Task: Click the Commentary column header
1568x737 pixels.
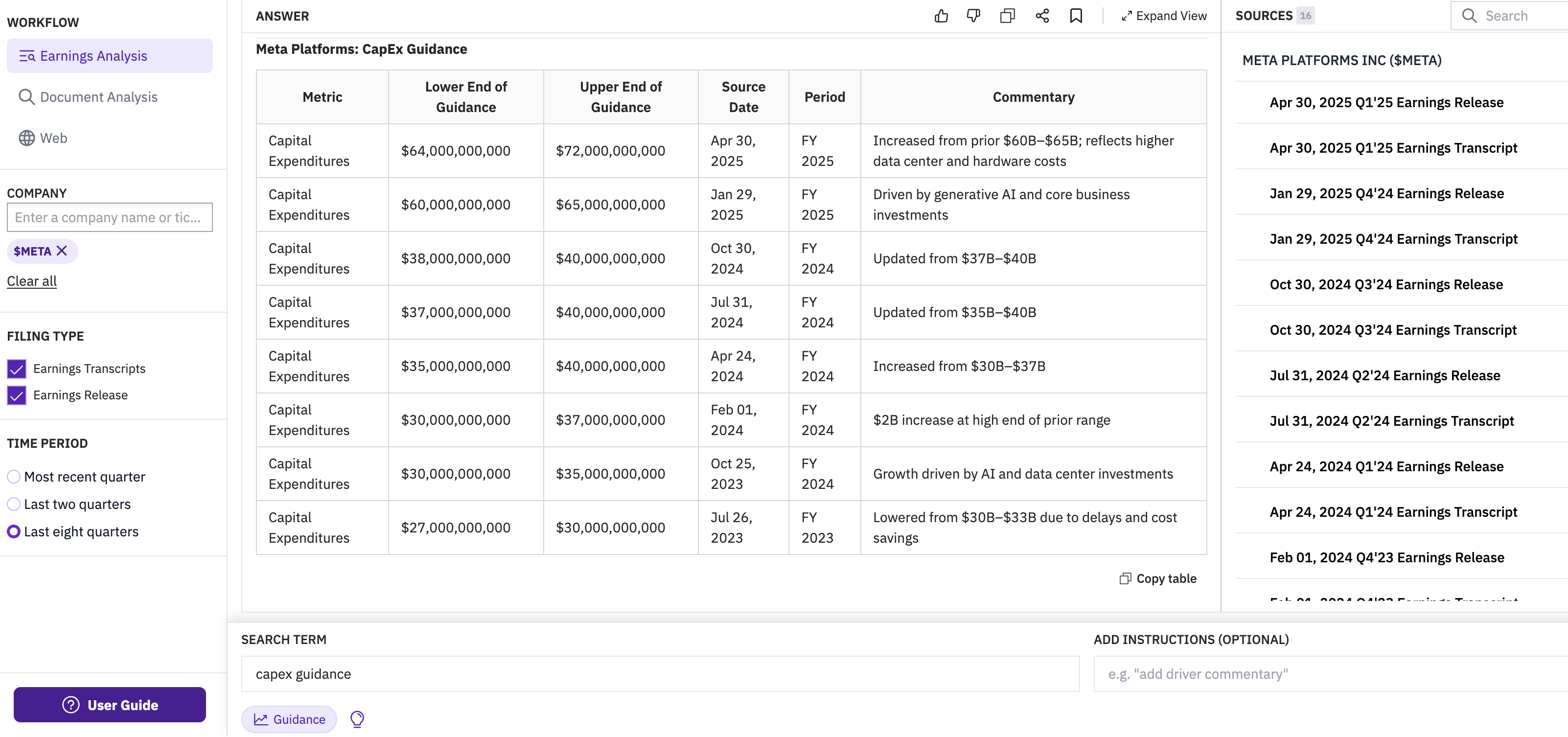Action: pyautogui.click(x=1033, y=97)
